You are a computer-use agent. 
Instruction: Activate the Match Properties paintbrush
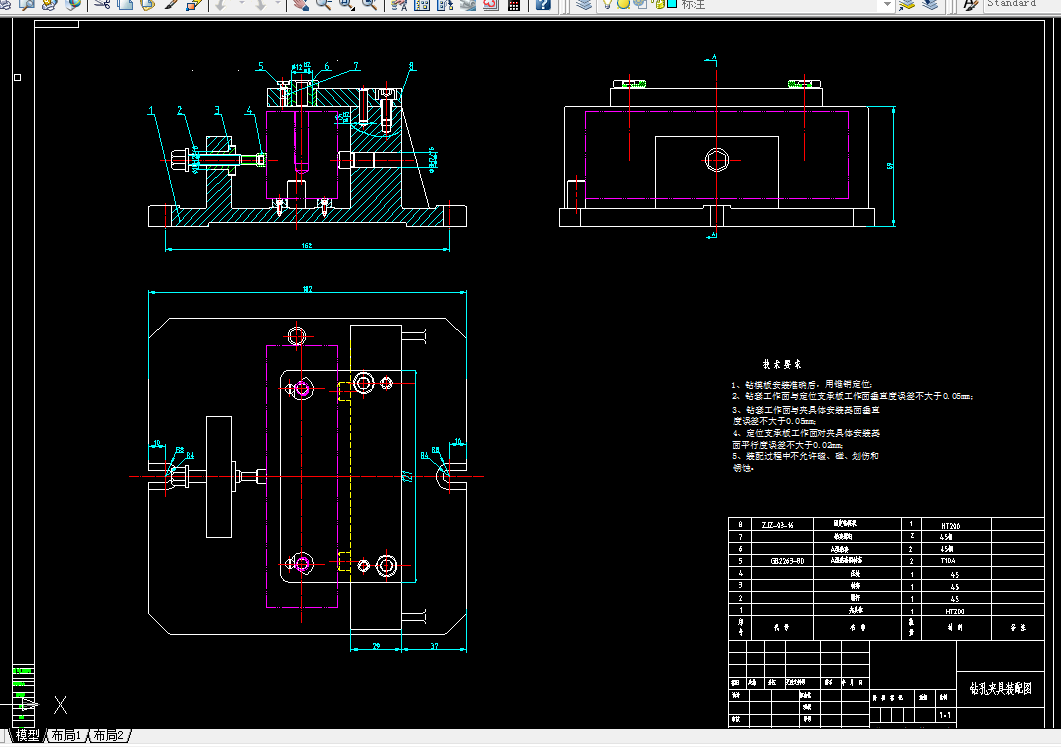click(171, 4)
